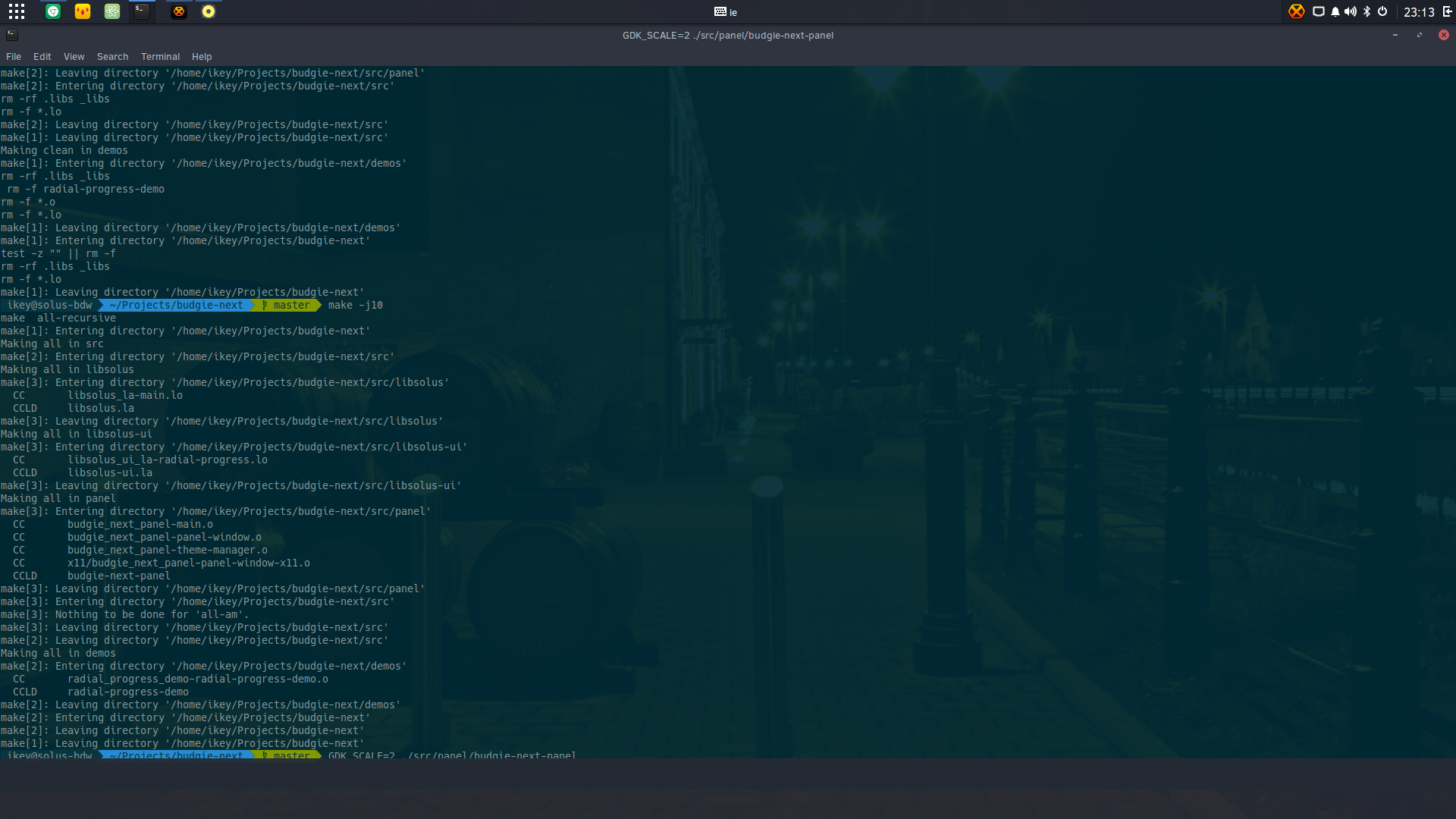Click '~/Projects/budgie-next' segment on make -j10 prompt
This screenshot has width=1456, height=819.
176,306
